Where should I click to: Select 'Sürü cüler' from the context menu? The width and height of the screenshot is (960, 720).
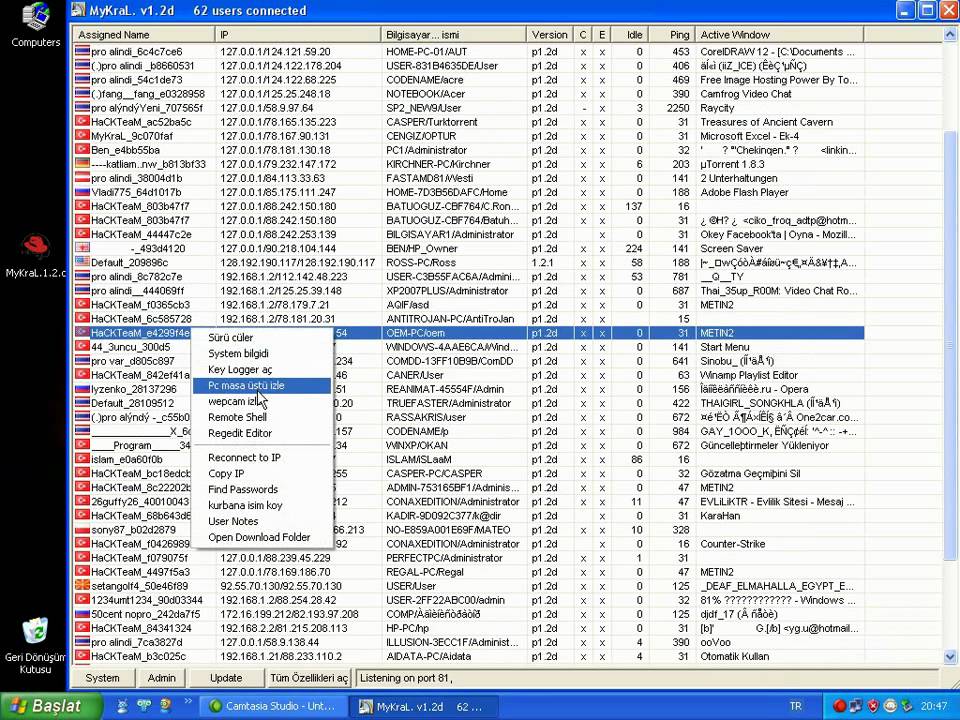261,337
